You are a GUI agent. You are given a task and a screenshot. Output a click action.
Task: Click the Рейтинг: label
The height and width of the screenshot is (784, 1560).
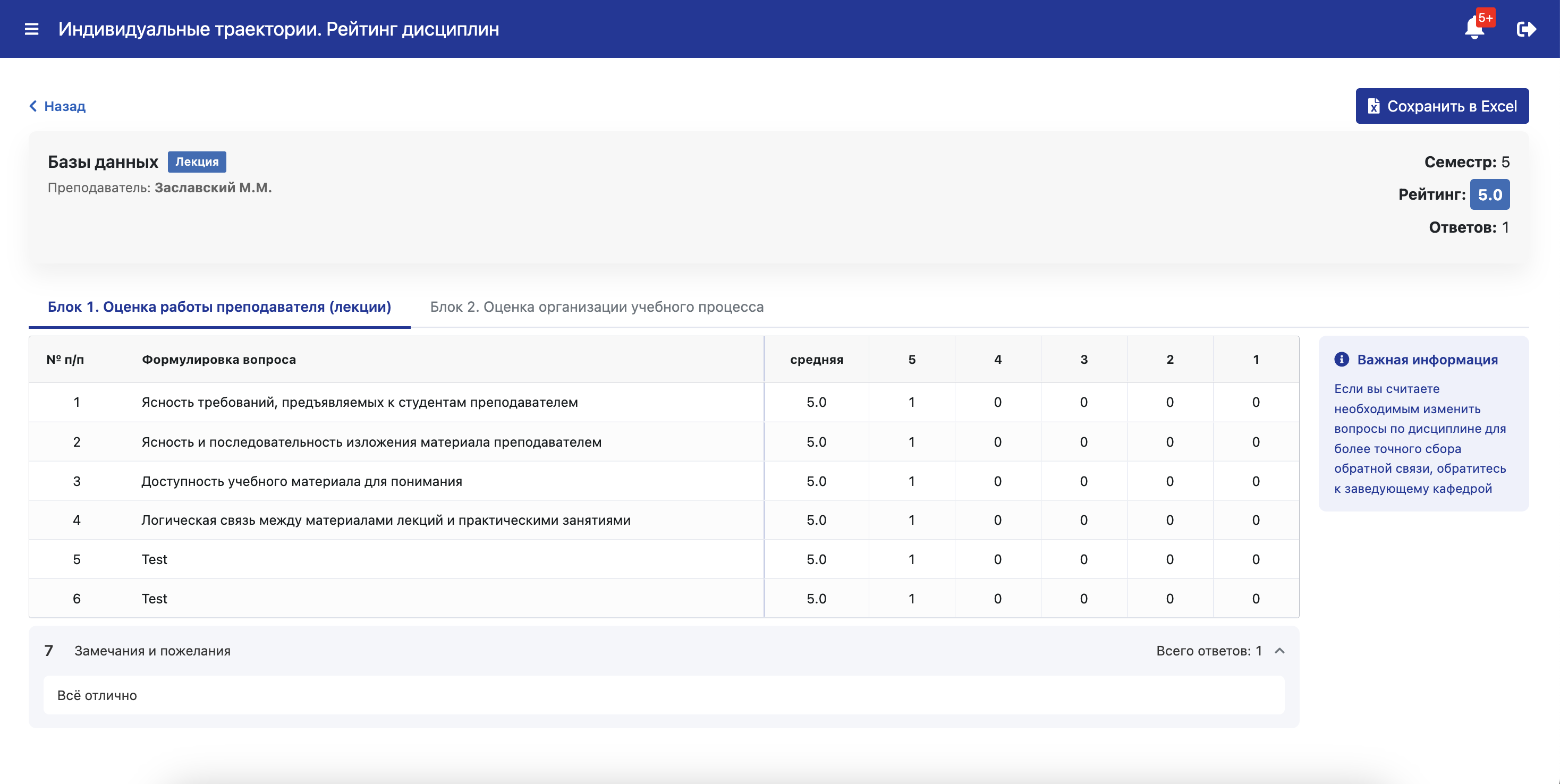point(1431,194)
